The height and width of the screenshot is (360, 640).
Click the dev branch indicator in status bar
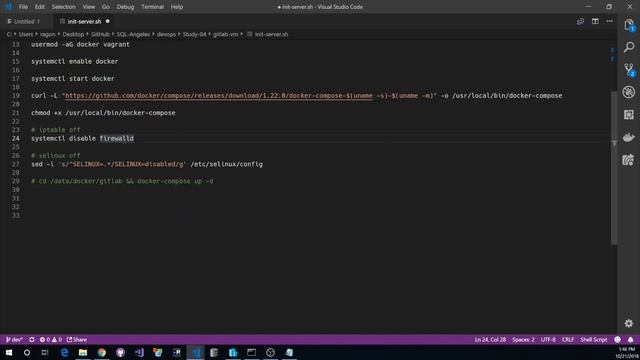14,340
